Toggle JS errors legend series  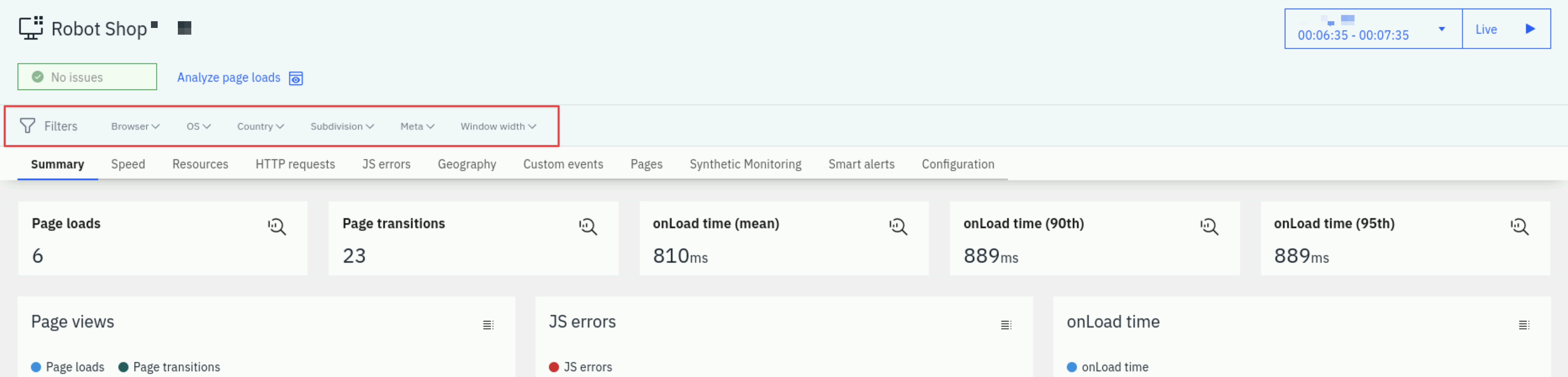581,367
